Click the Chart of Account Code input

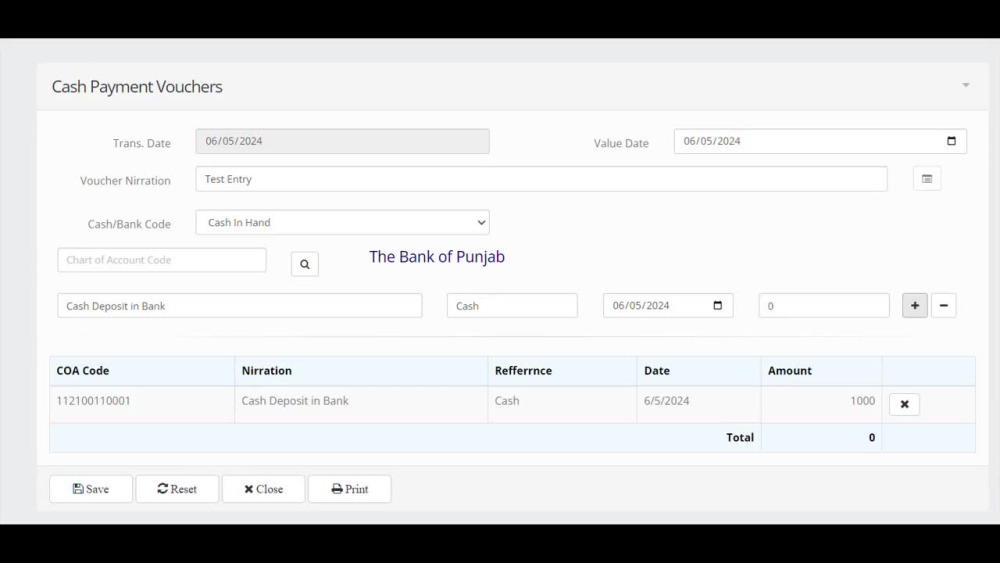[x=161, y=260]
